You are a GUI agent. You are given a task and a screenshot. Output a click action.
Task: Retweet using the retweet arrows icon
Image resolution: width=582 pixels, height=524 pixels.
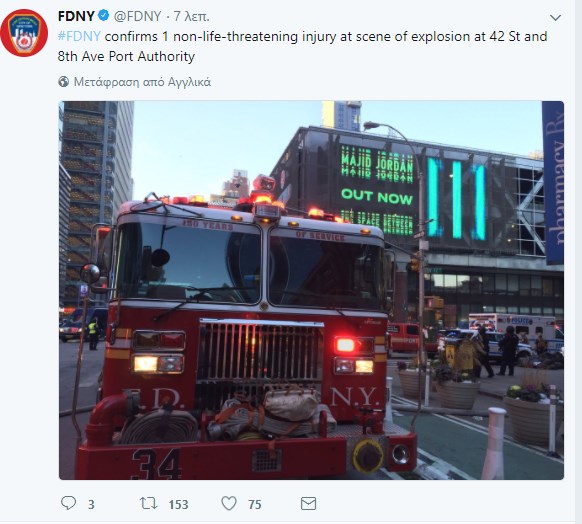[148, 504]
